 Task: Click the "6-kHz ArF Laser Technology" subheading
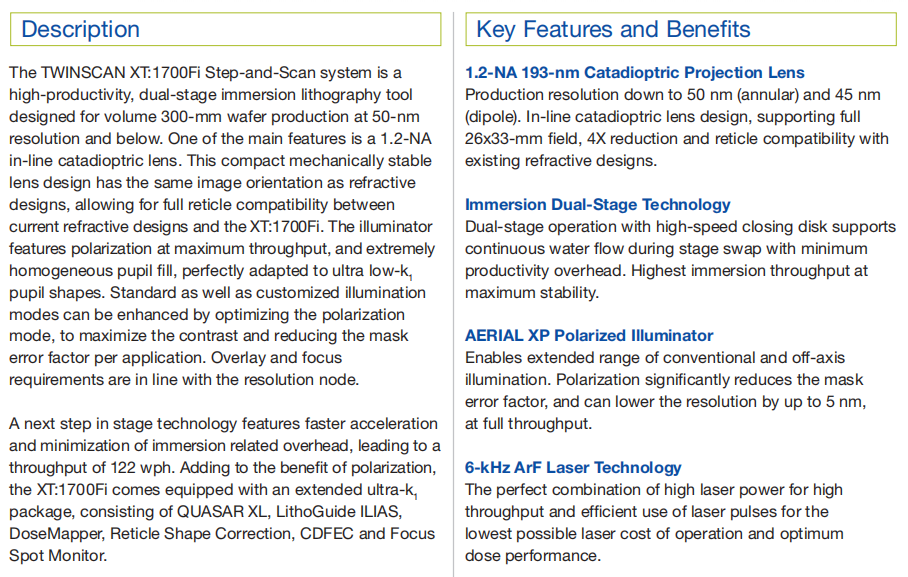point(573,467)
